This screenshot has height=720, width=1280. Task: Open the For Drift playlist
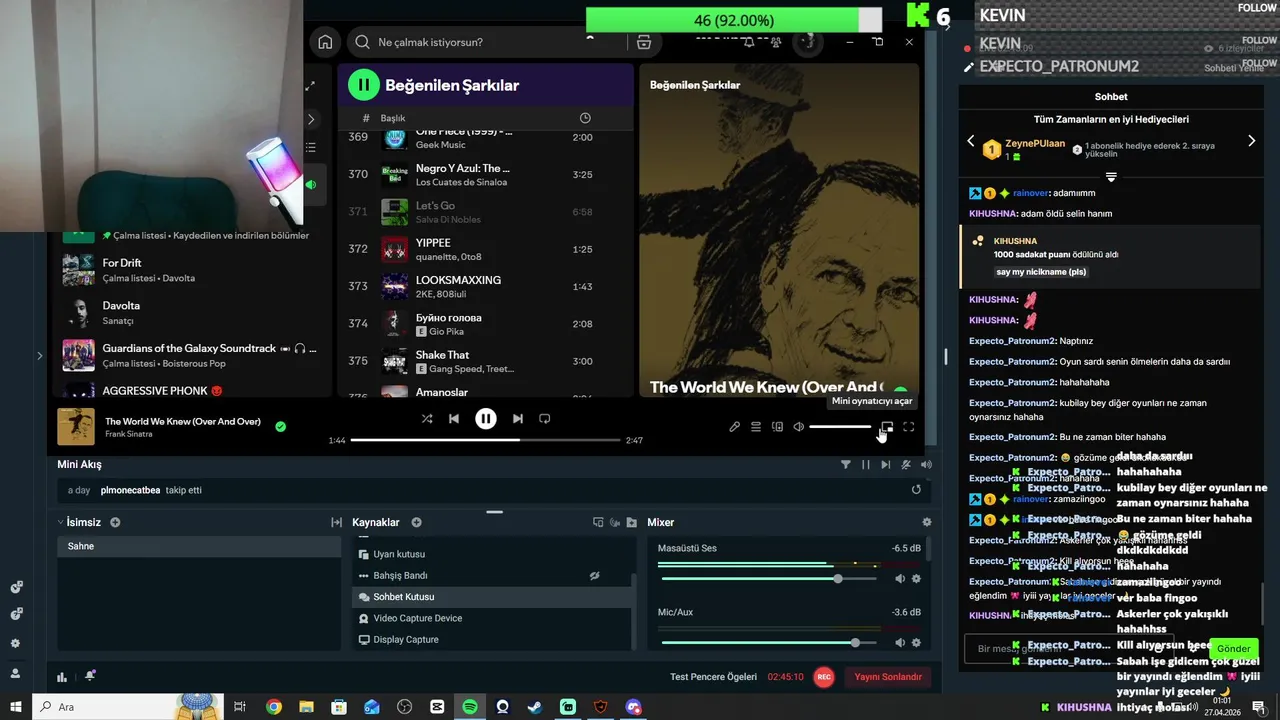click(x=190, y=270)
